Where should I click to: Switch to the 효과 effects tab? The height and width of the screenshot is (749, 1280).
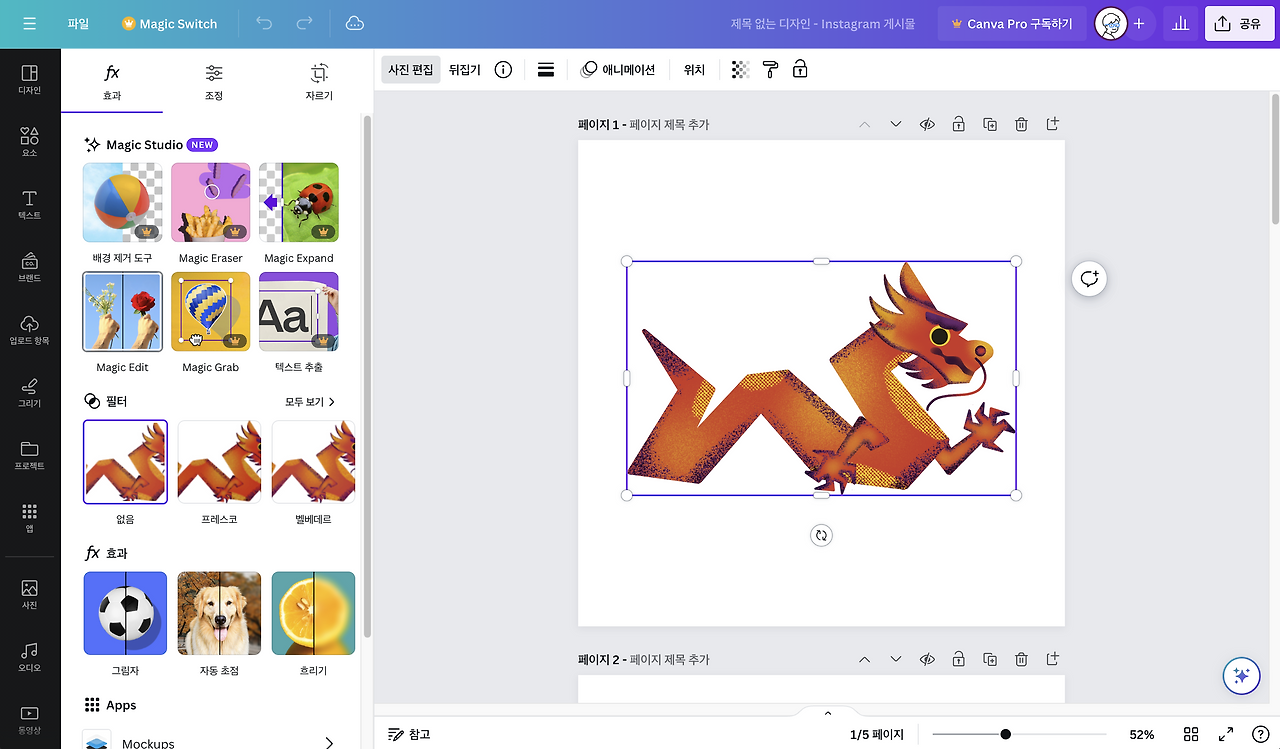pyautogui.click(x=112, y=83)
